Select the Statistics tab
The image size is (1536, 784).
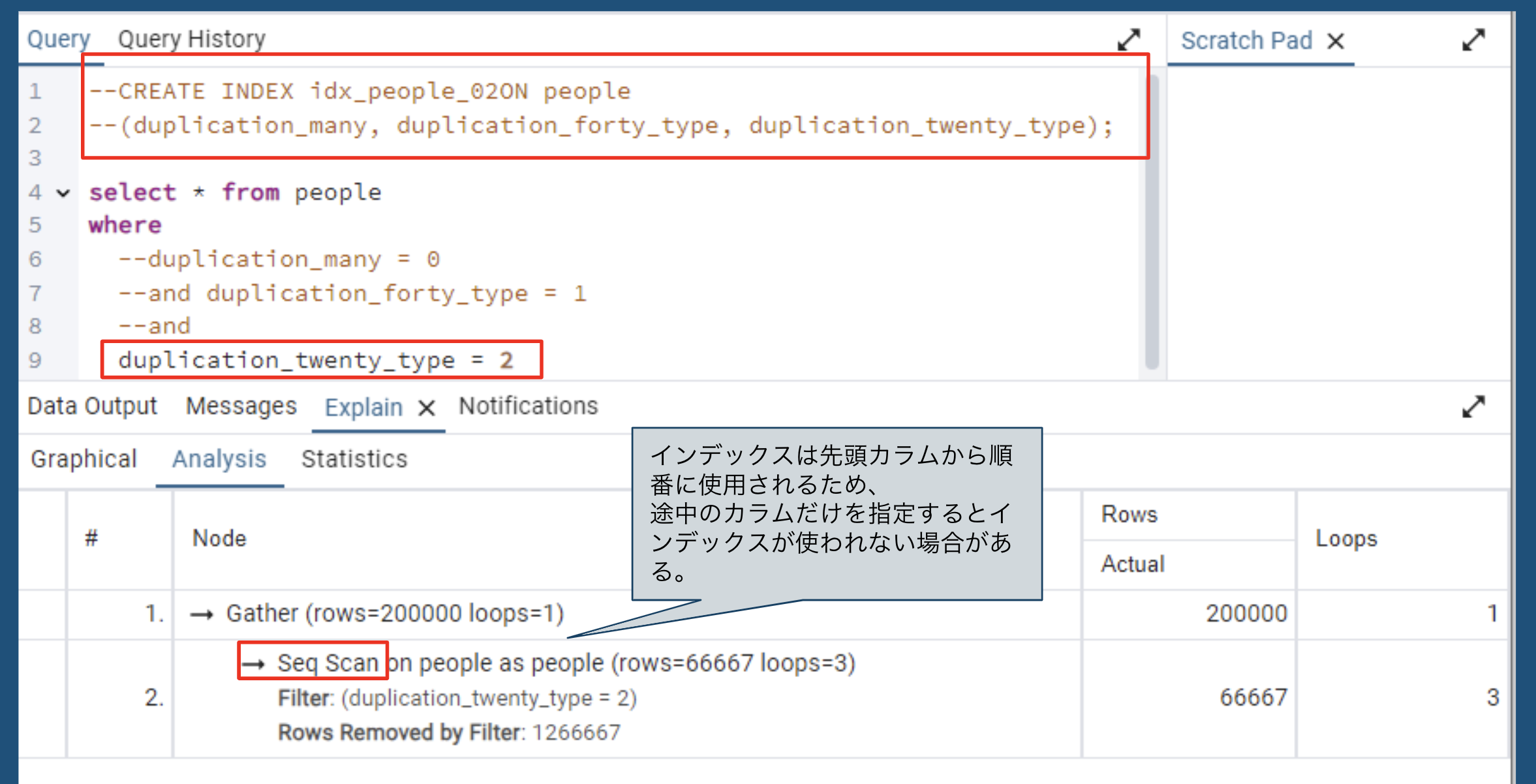point(354,459)
